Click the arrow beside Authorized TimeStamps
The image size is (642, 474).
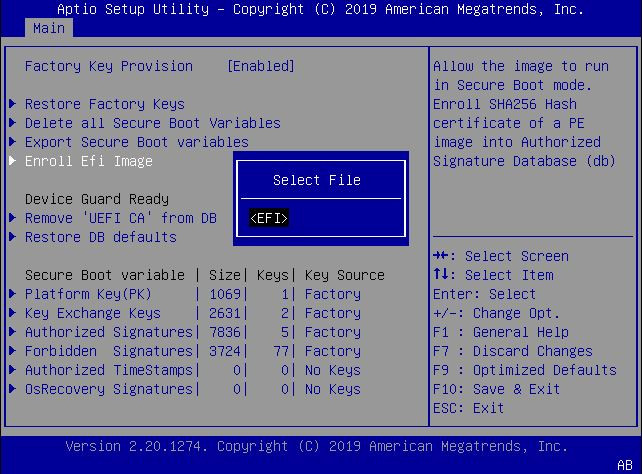point(13,370)
